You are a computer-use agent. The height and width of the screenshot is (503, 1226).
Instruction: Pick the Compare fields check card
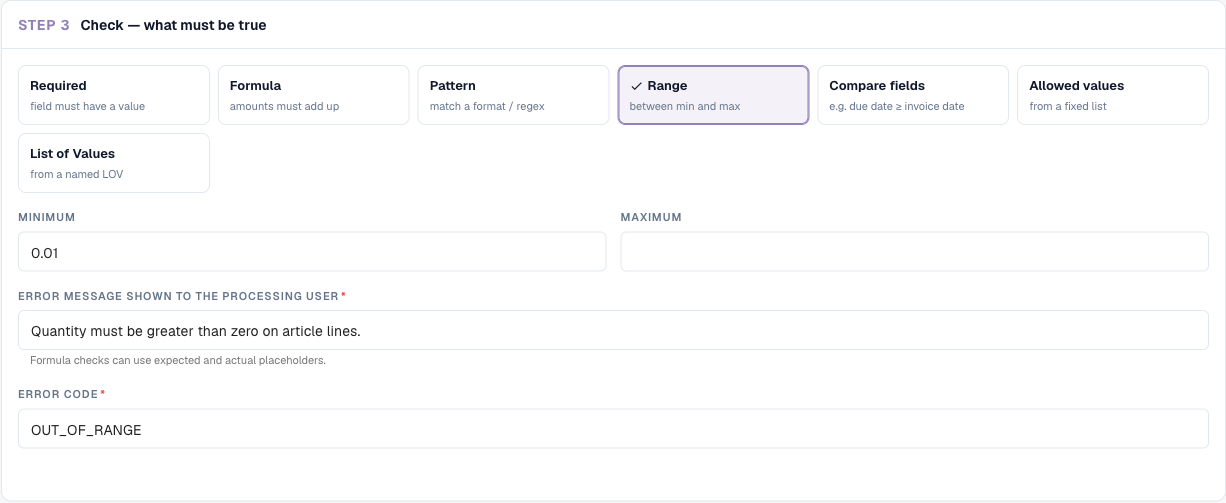(x=913, y=95)
